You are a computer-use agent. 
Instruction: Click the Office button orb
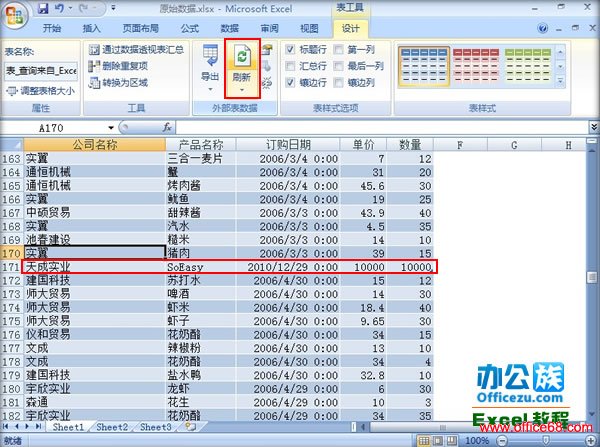pos(15,15)
